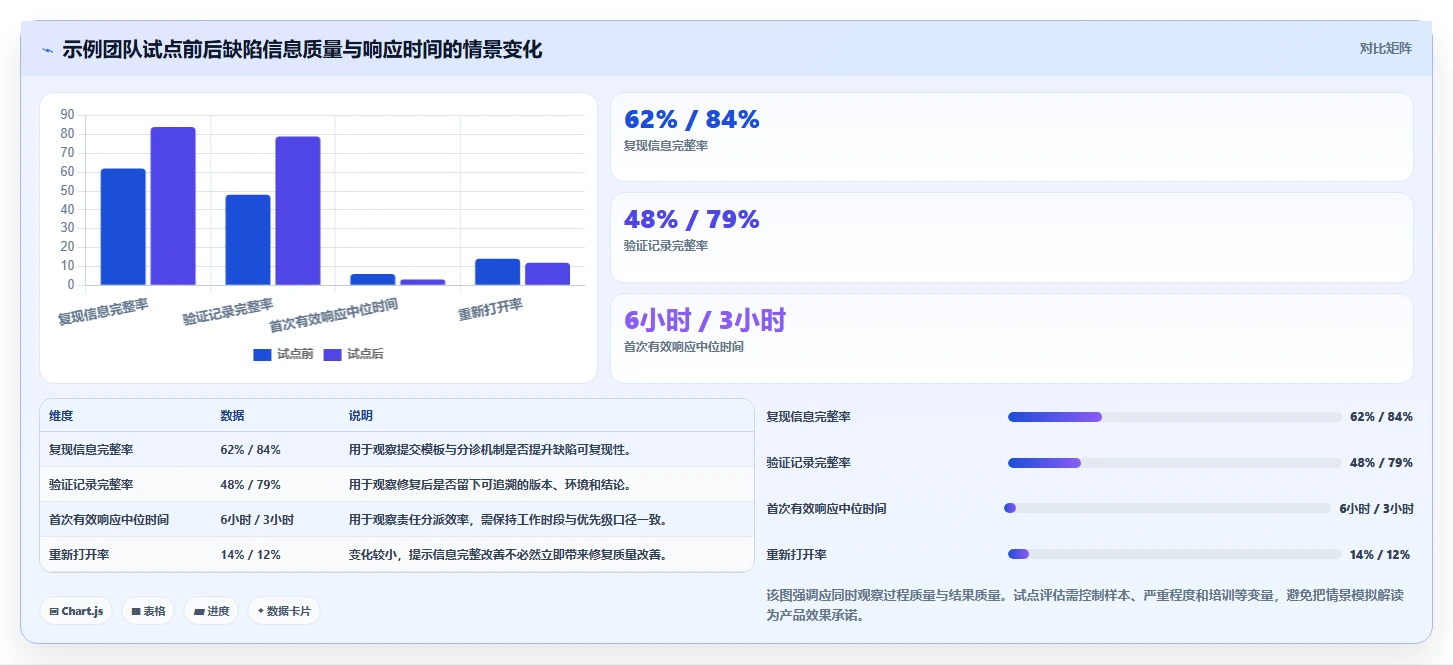This screenshot has width=1453, height=665.
Task: Click the 数据 column header
Action: 232,416
